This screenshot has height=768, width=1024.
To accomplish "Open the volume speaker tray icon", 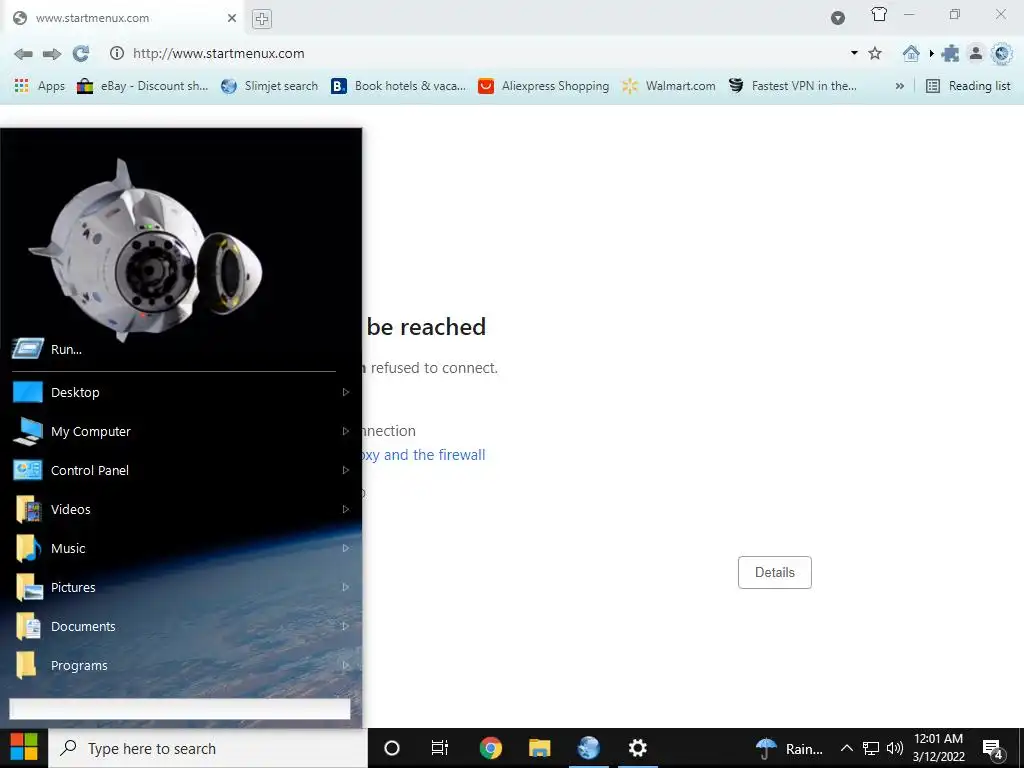I will [895, 748].
